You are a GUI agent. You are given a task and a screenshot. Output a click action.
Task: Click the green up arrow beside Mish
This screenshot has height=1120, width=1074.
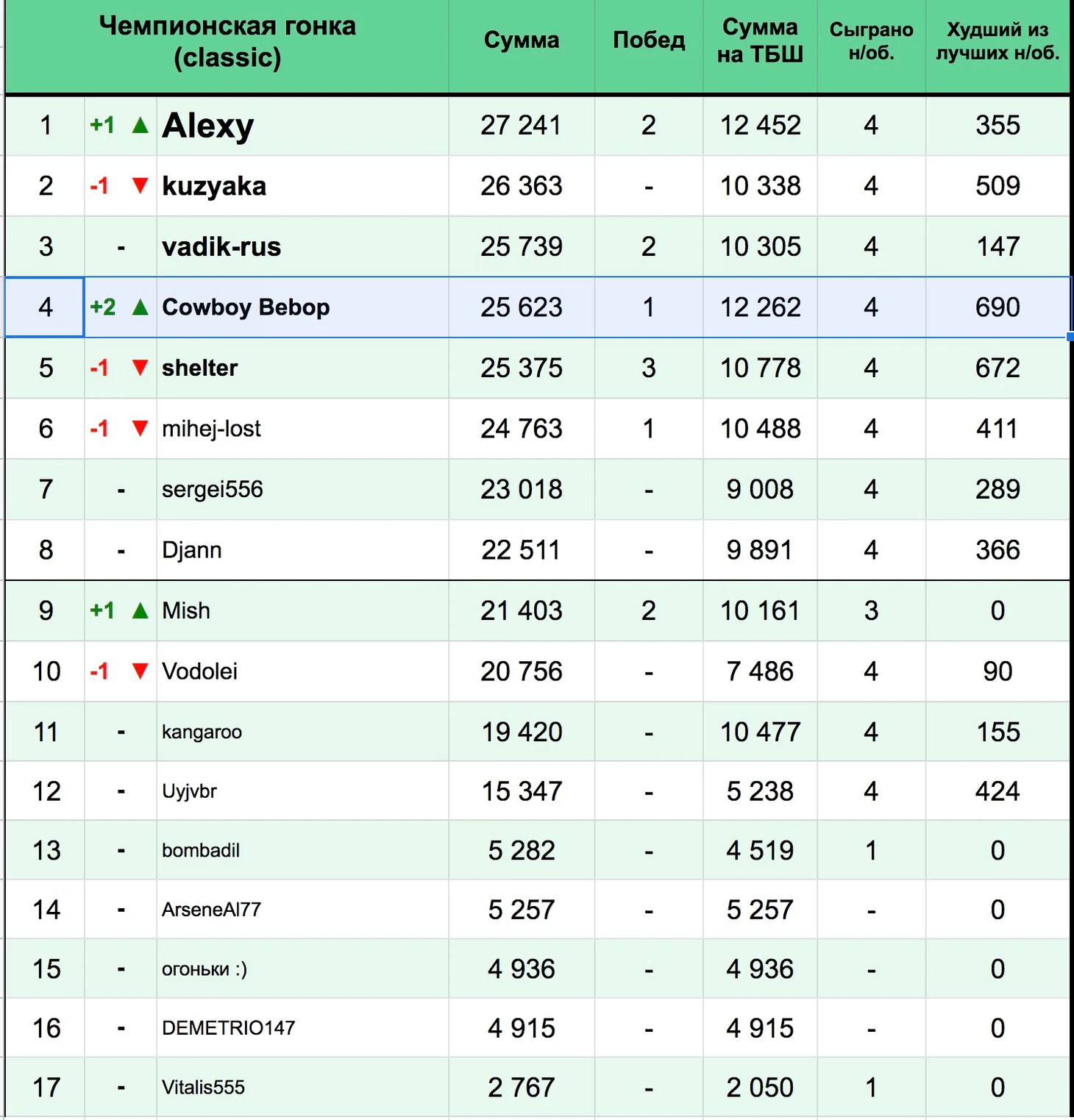[140, 610]
